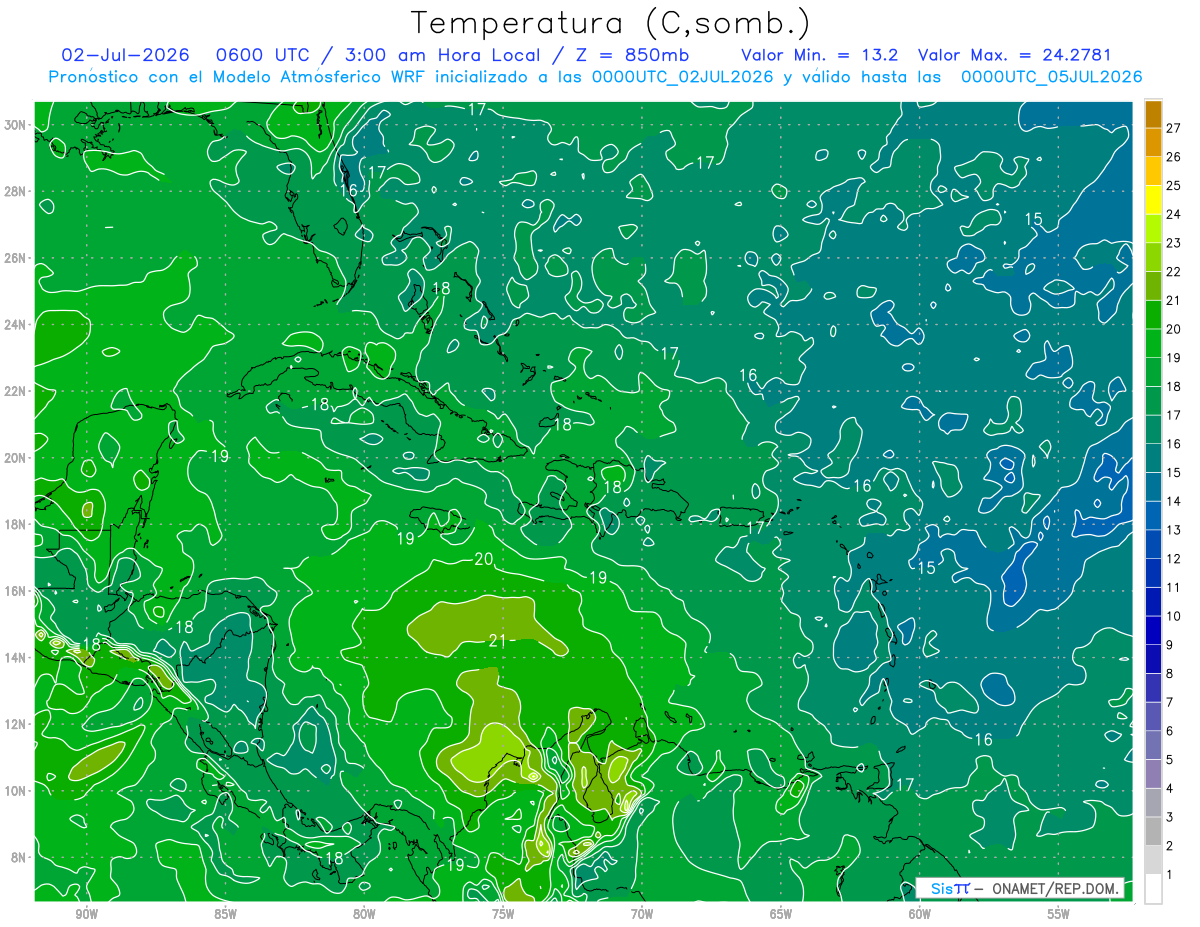Click the '12N' latitude axis label
The width and height of the screenshot is (1200, 927).
tap(15, 724)
